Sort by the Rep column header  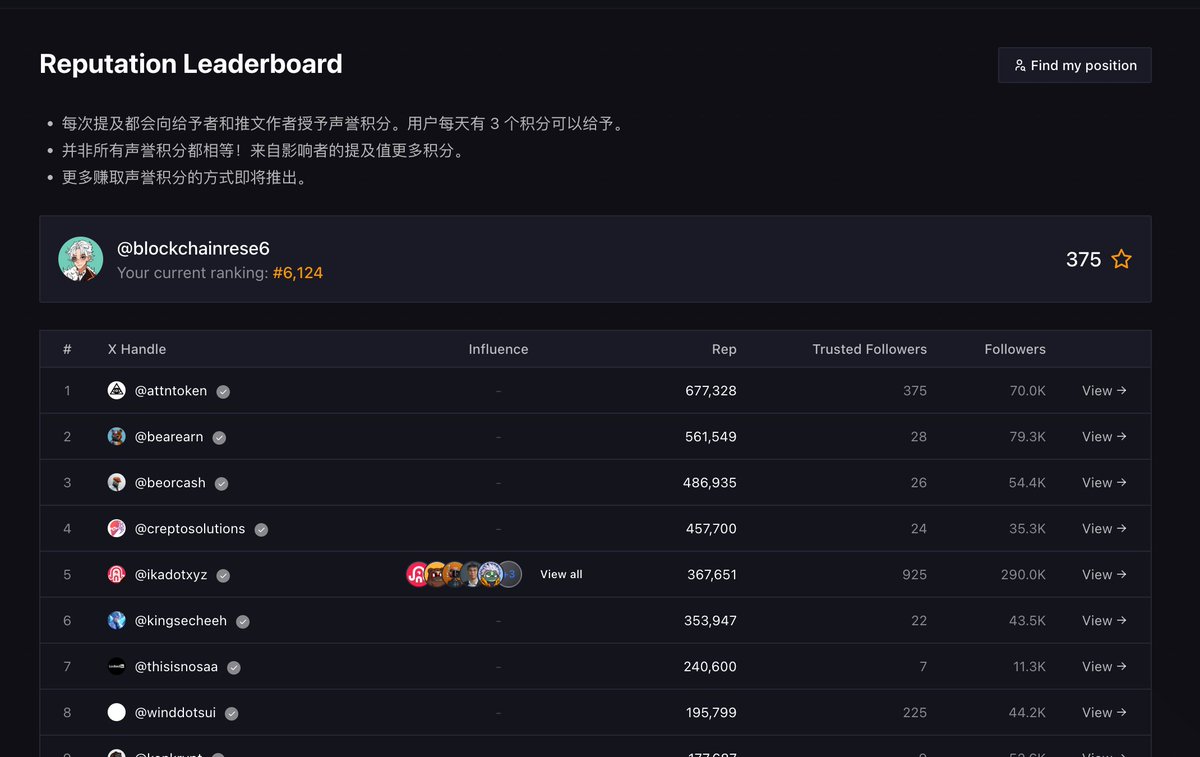coord(724,349)
